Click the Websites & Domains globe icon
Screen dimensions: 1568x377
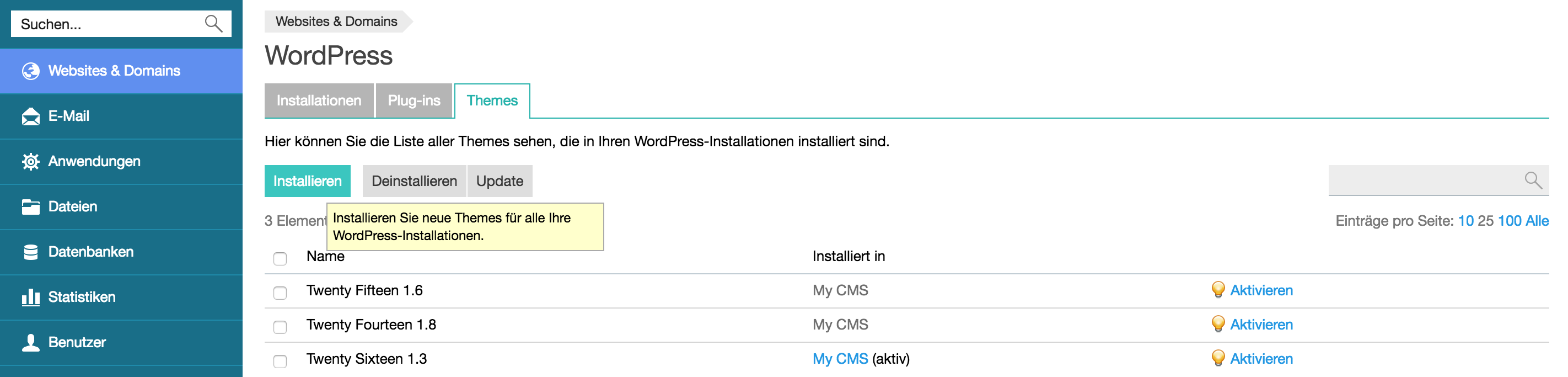pos(30,71)
